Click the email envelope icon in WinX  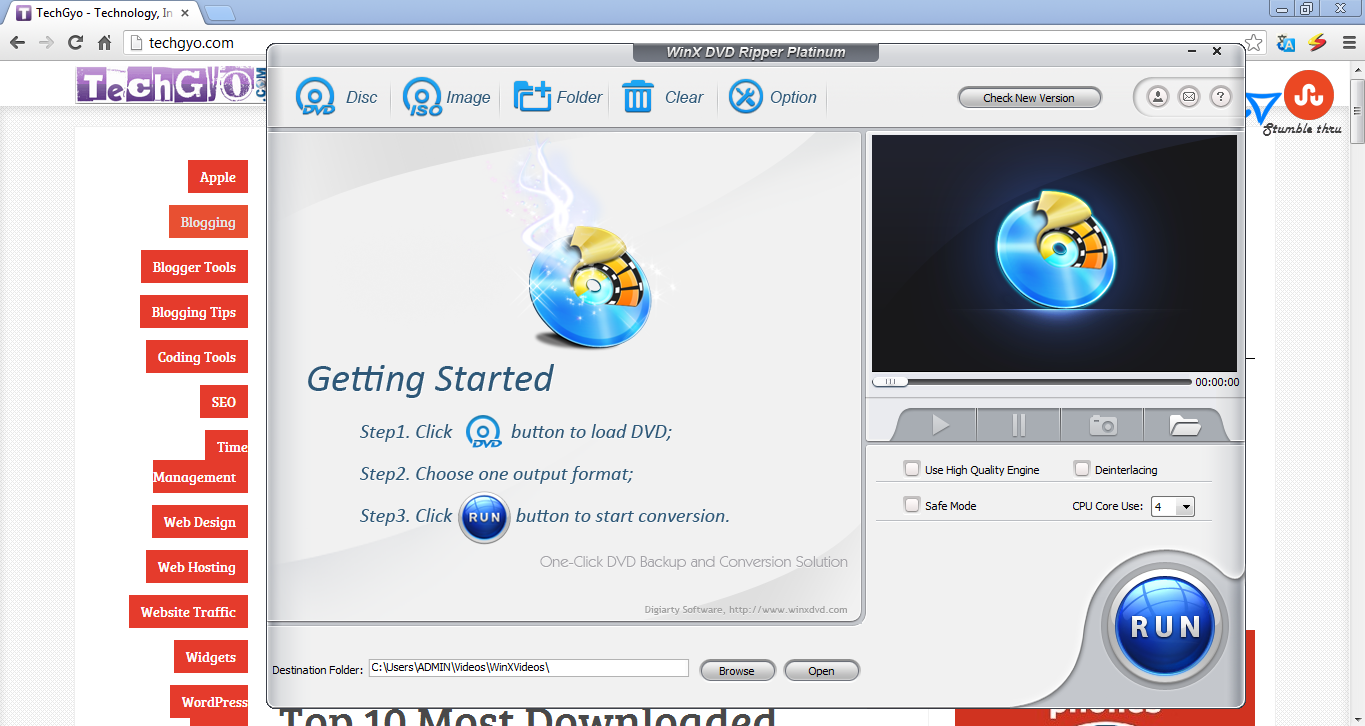click(1188, 97)
